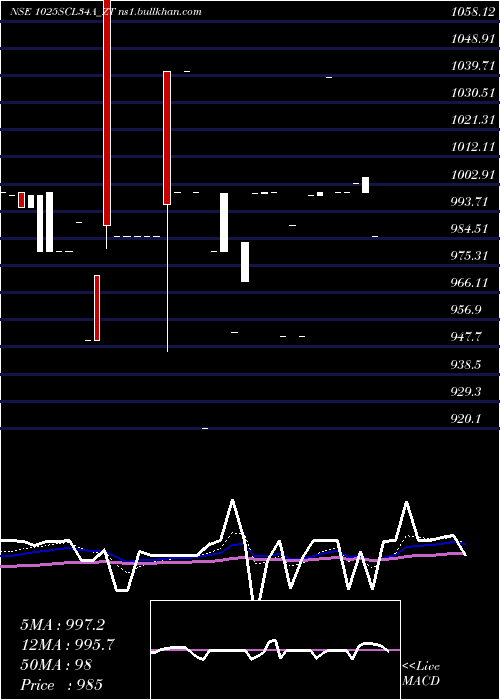500x700 pixels.
Task: Click the 956.9 price axis label
Action: tap(466, 310)
